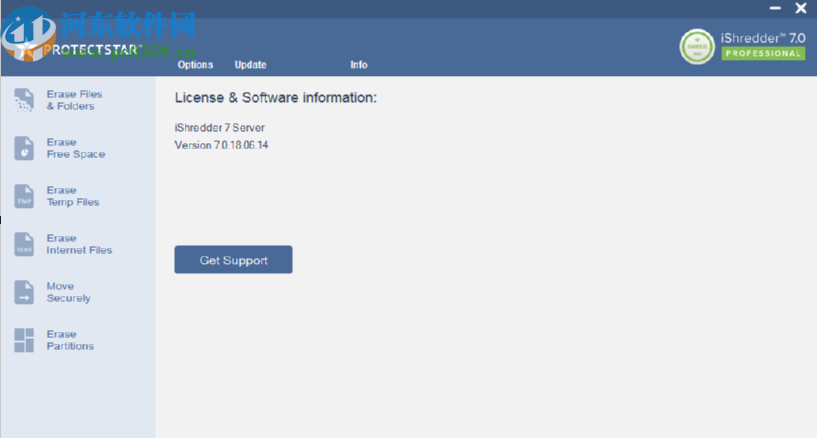817x438 pixels.
Task: Click the iShredder 7.0 title text
Action: pyautogui.click(x=763, y=38)
